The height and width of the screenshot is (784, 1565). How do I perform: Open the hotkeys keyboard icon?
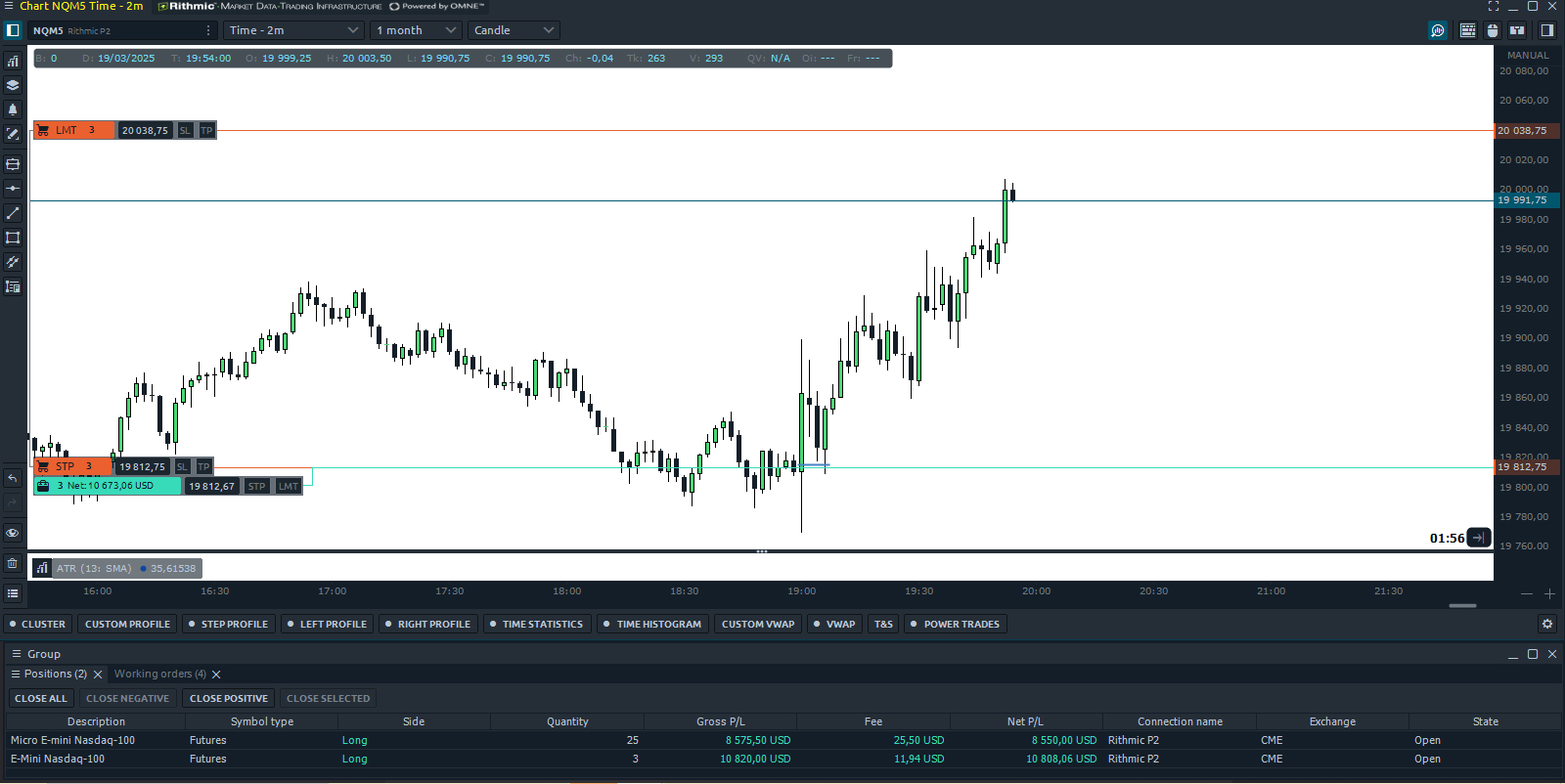pyautogui.click(x=1467, y=30)
